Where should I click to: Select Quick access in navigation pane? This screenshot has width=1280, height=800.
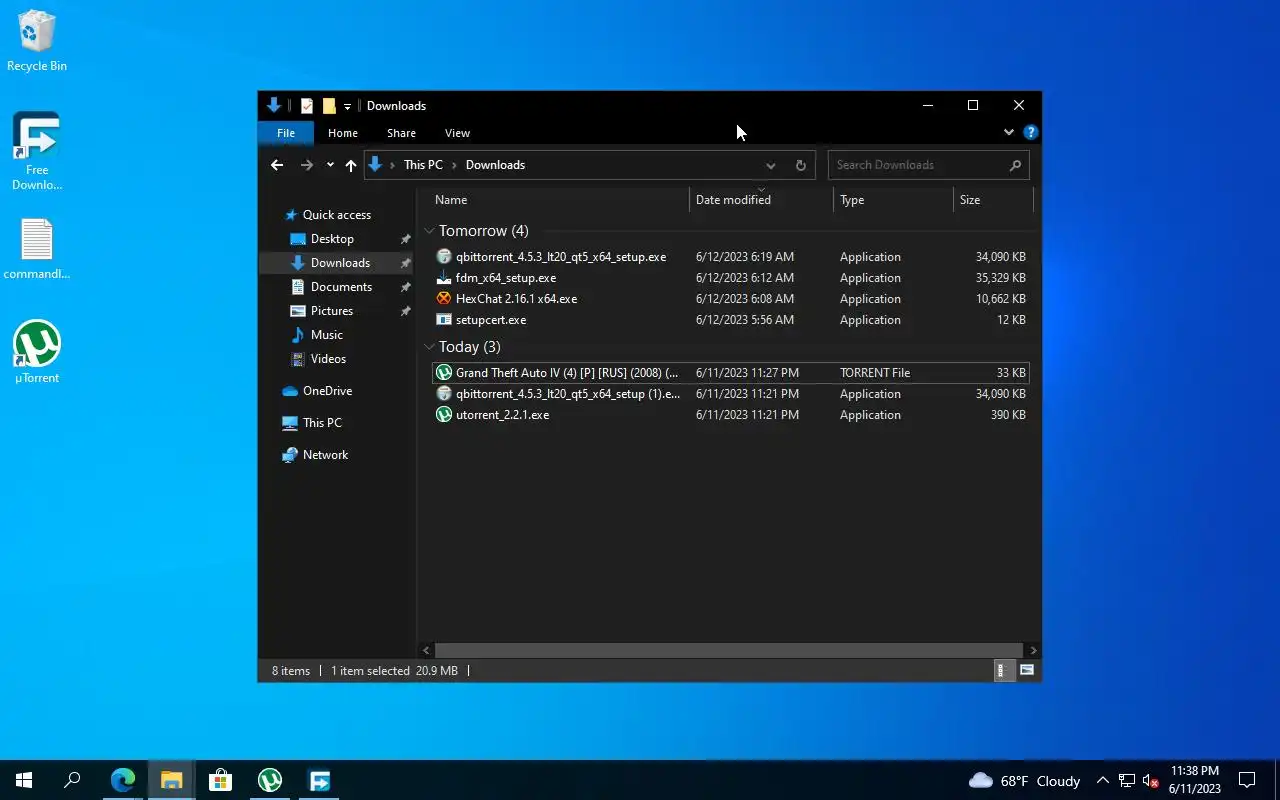click(337, 215)
